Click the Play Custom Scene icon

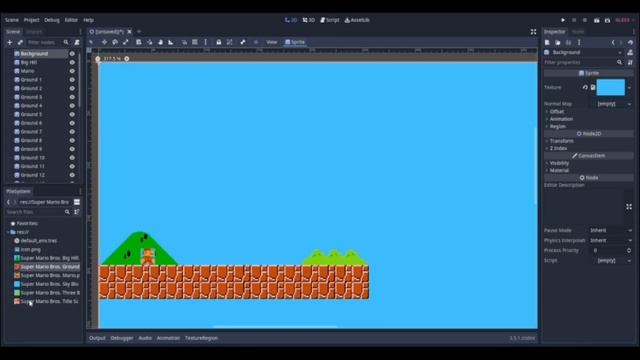607,20
